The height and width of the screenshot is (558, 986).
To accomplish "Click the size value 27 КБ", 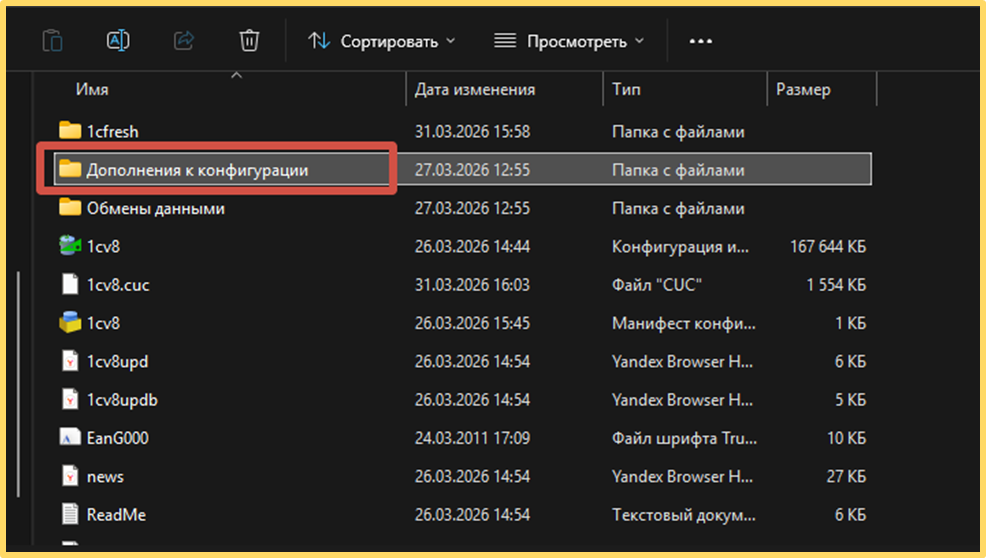I will pyautogui.click(x=846, y=477).
